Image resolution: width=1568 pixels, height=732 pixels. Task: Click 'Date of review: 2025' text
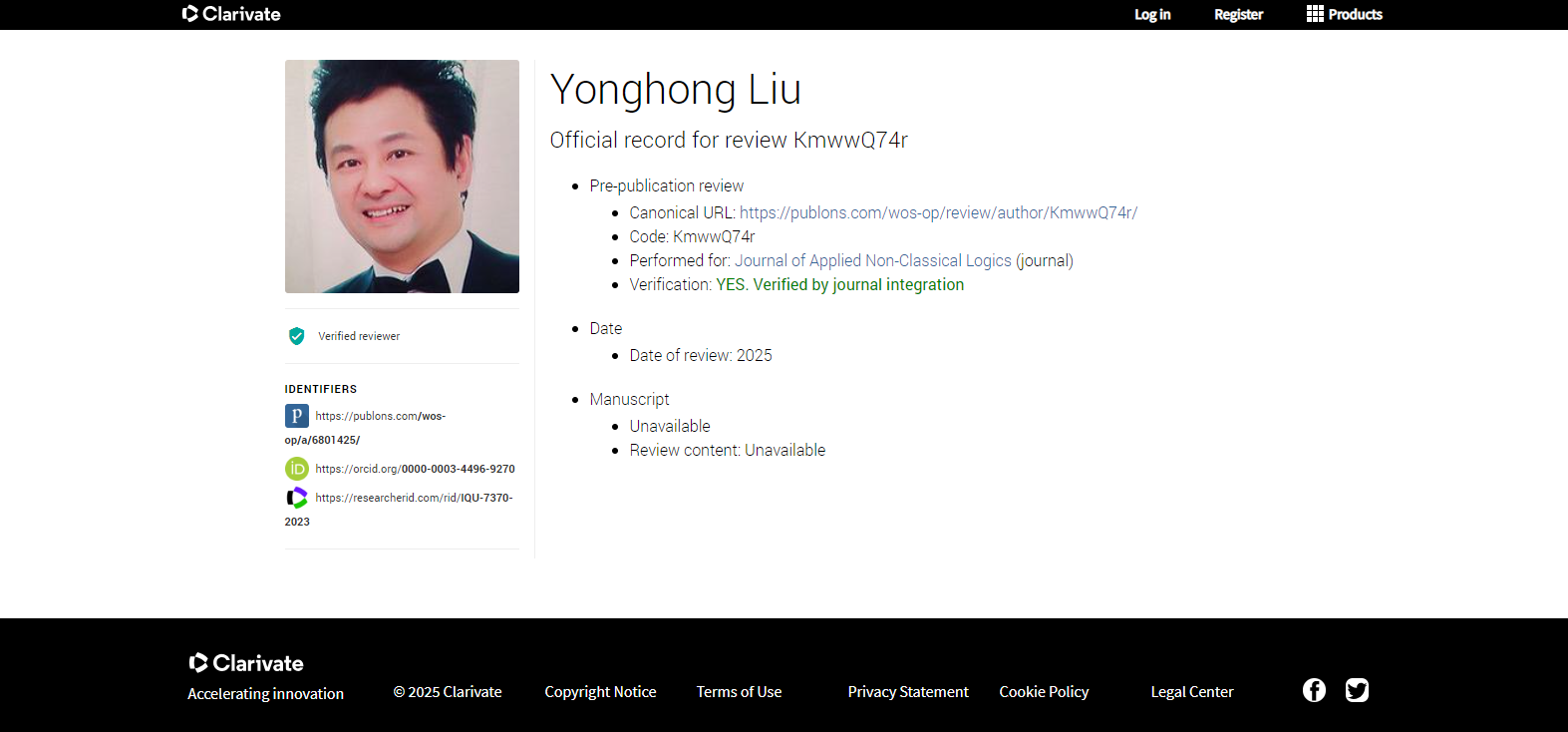tap(701, 355)
